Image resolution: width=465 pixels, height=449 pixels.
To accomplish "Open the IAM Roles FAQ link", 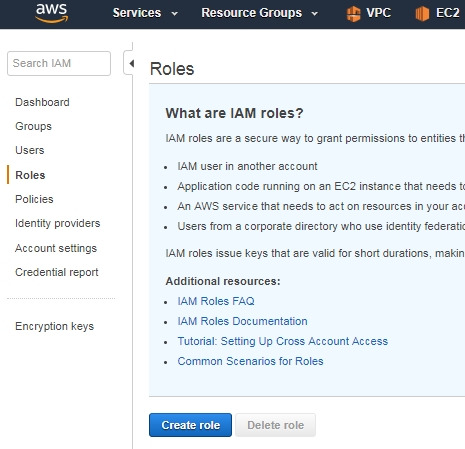I will click(x=216, y=301).
